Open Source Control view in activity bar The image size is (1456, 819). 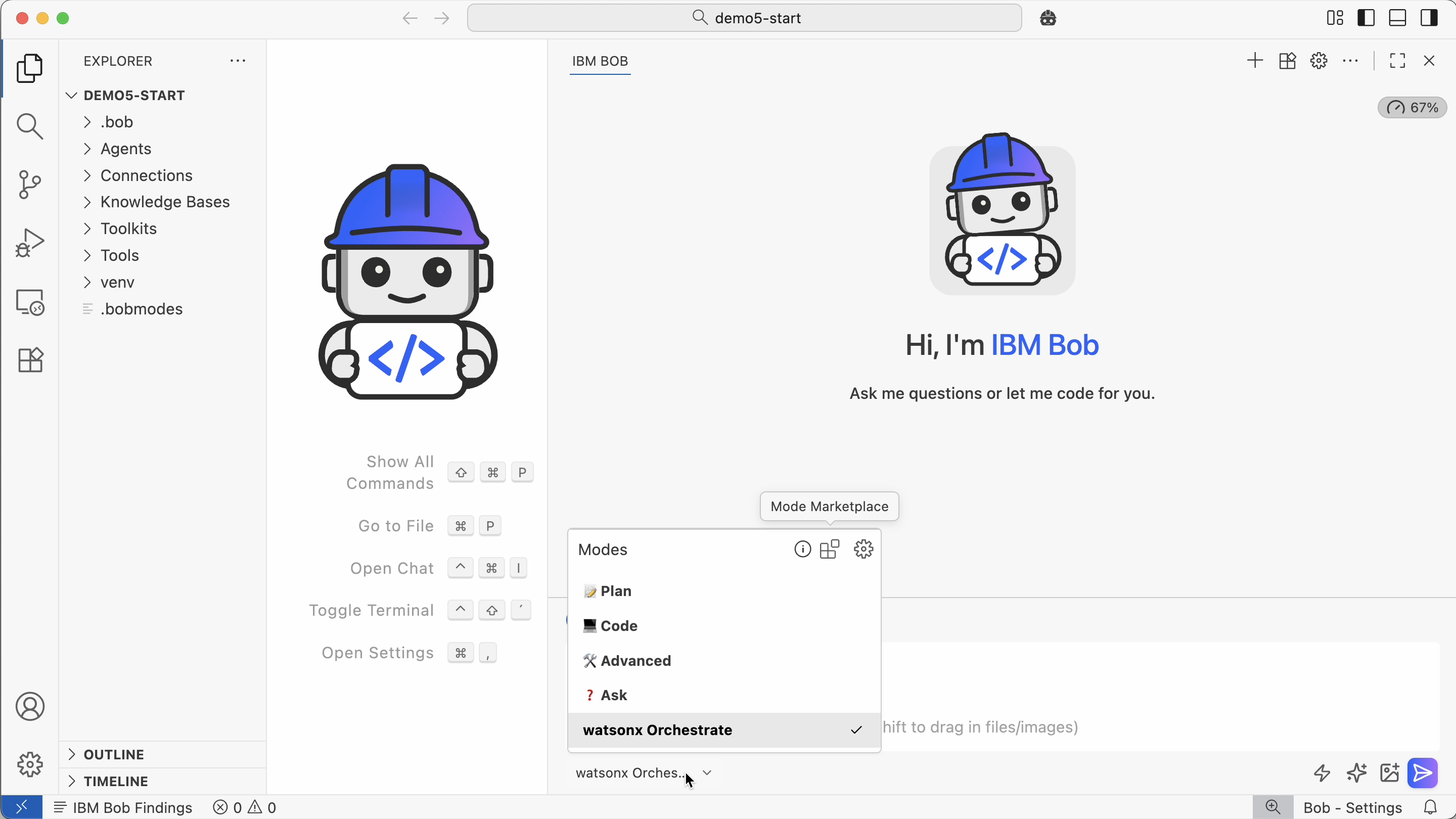click(29, 184)
